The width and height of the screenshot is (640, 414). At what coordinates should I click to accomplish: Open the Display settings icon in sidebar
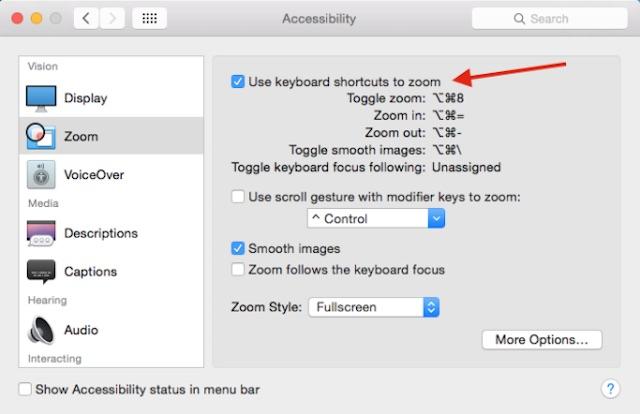click(41, 98)
